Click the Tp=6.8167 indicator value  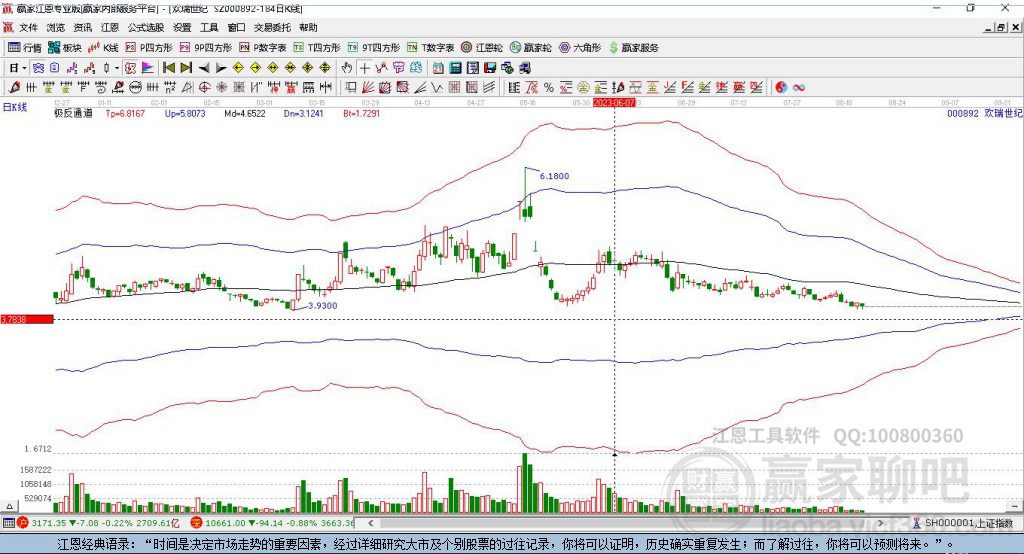(x=125, y=113)
